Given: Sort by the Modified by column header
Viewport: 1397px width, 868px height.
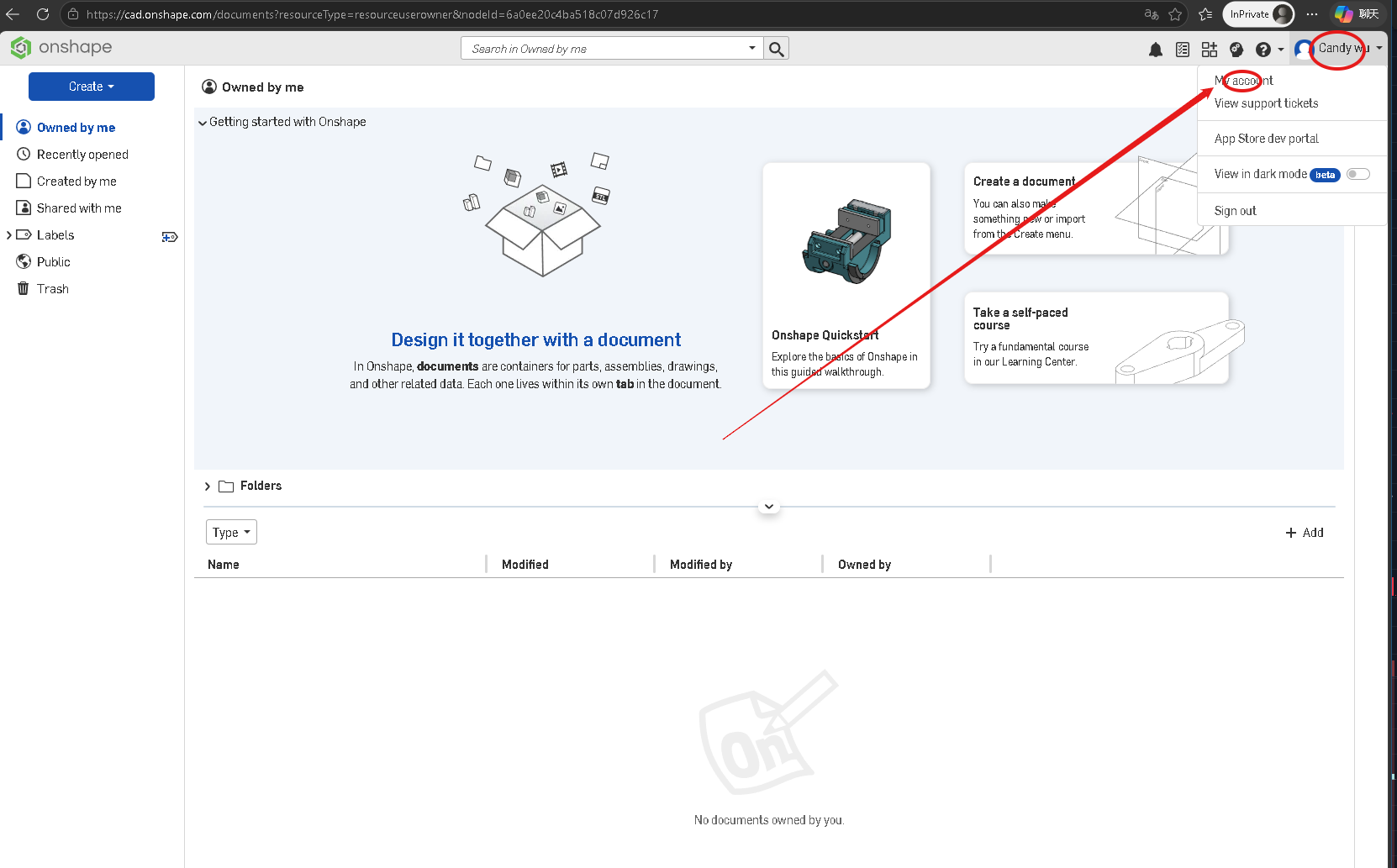Looking at the screenshot, I should click(x=701, y=565).
